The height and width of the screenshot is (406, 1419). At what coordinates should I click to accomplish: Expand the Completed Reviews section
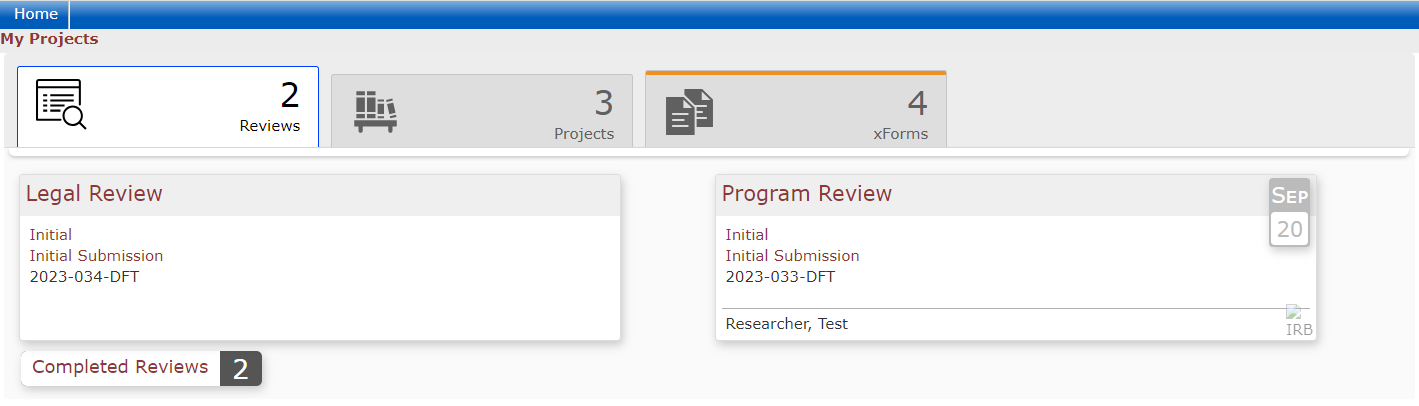120,367
